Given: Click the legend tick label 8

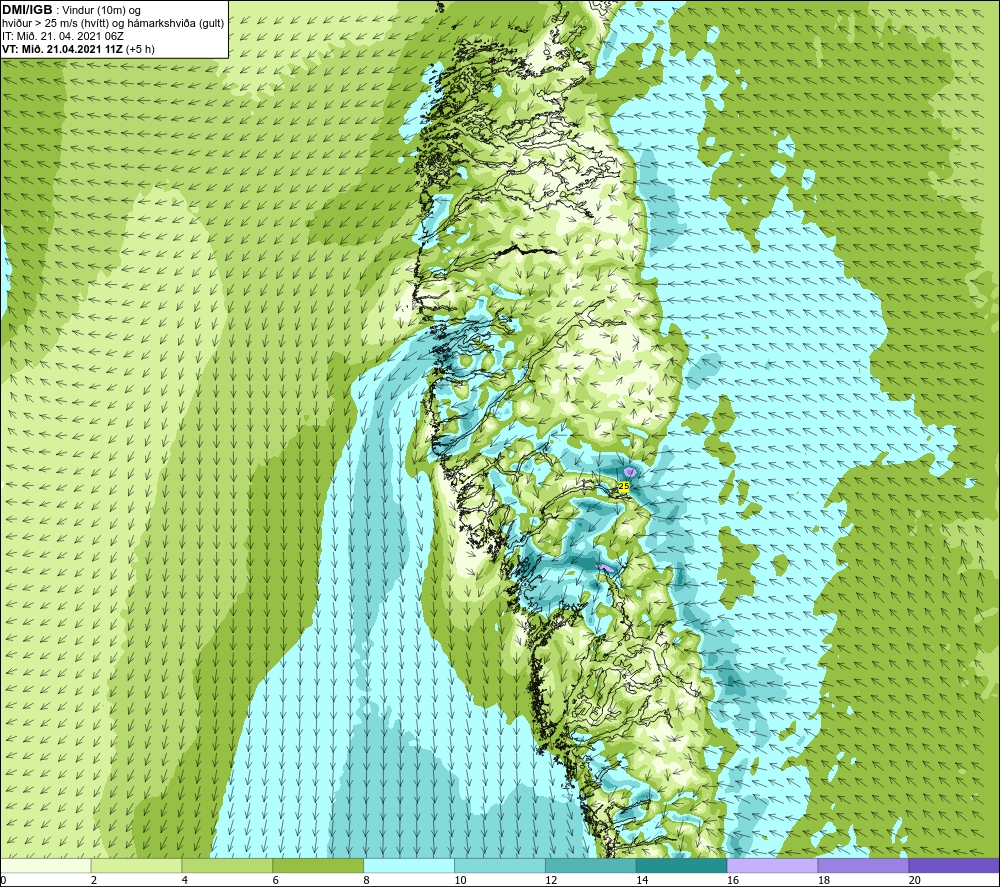Looking at the screenshot, I should (367, 881).
